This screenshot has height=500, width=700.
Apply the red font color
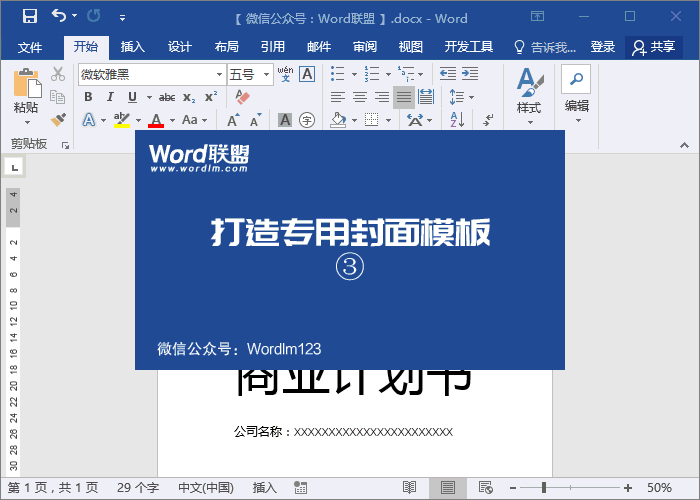(x=156, y=120)
